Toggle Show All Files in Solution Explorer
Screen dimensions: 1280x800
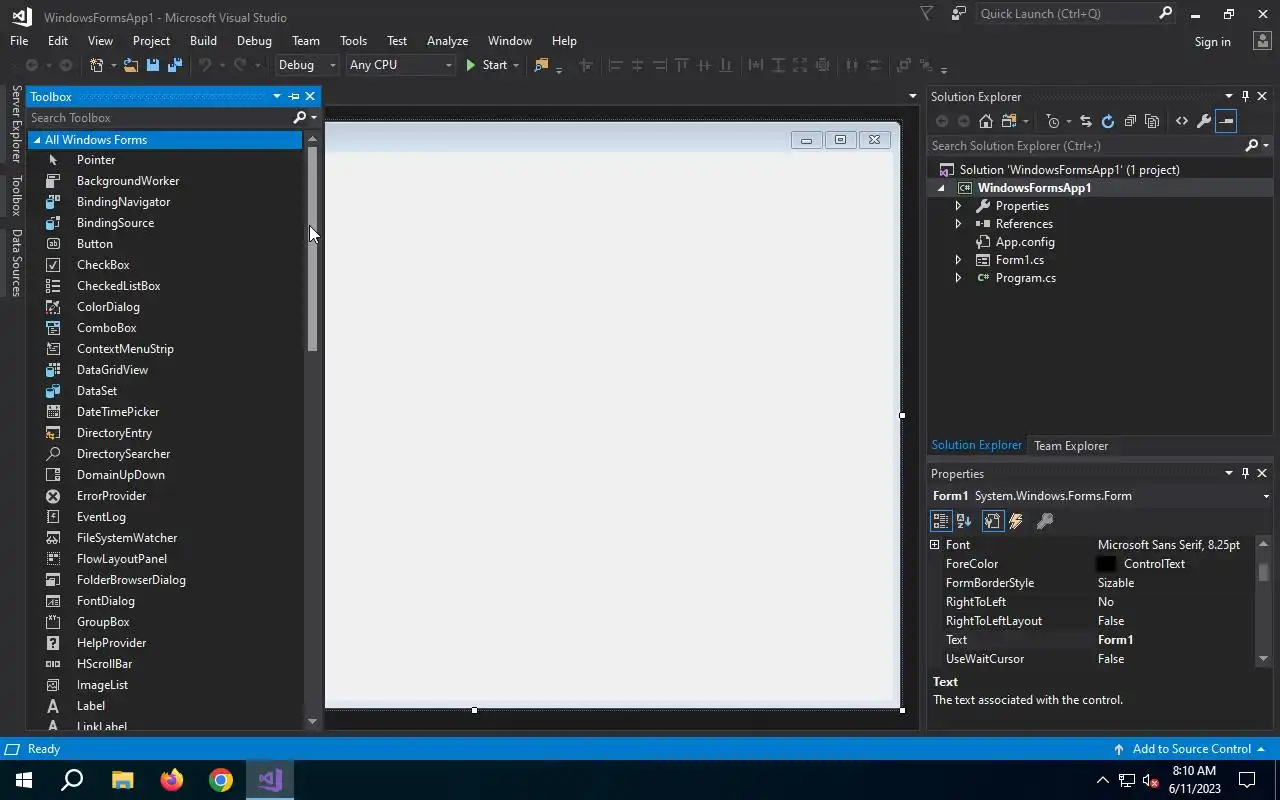[1152, 121]
